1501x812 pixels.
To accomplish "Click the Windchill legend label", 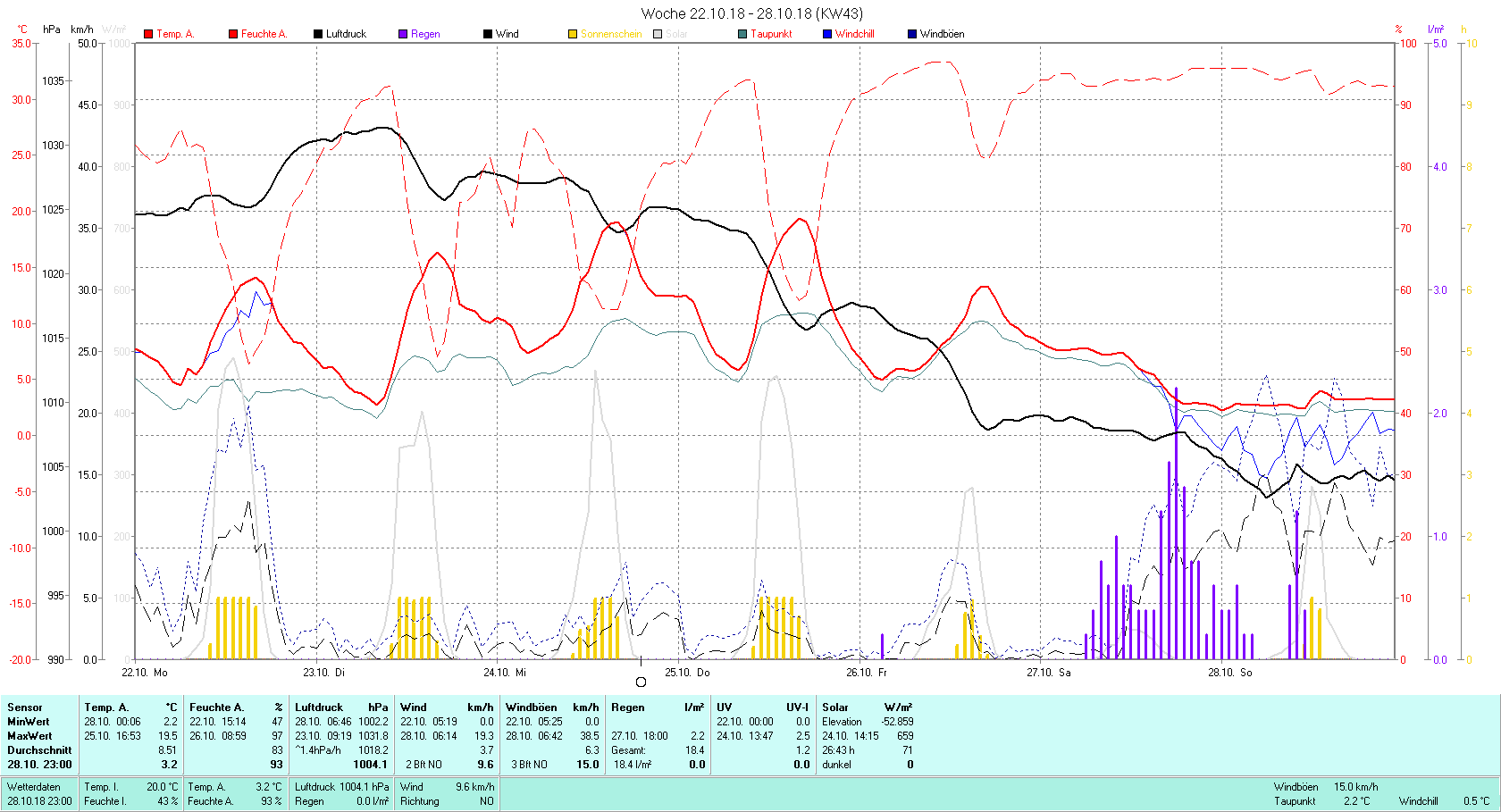I will (855, 34).
